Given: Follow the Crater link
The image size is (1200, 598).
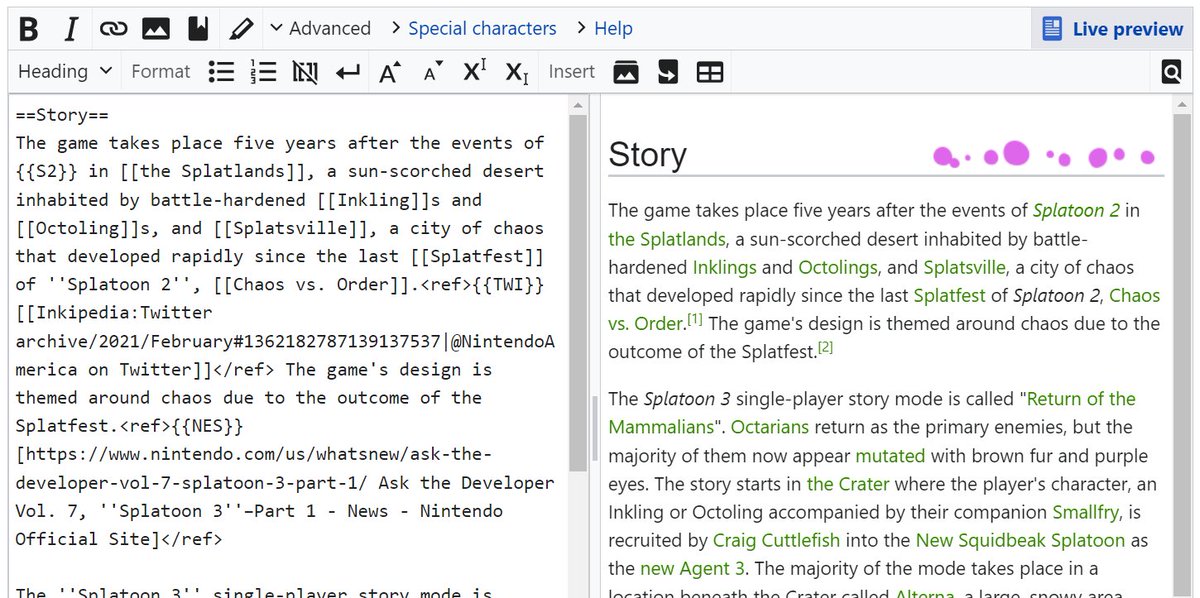Looking at the screenshot, I should pyautogui.click(x=848, y=484).
